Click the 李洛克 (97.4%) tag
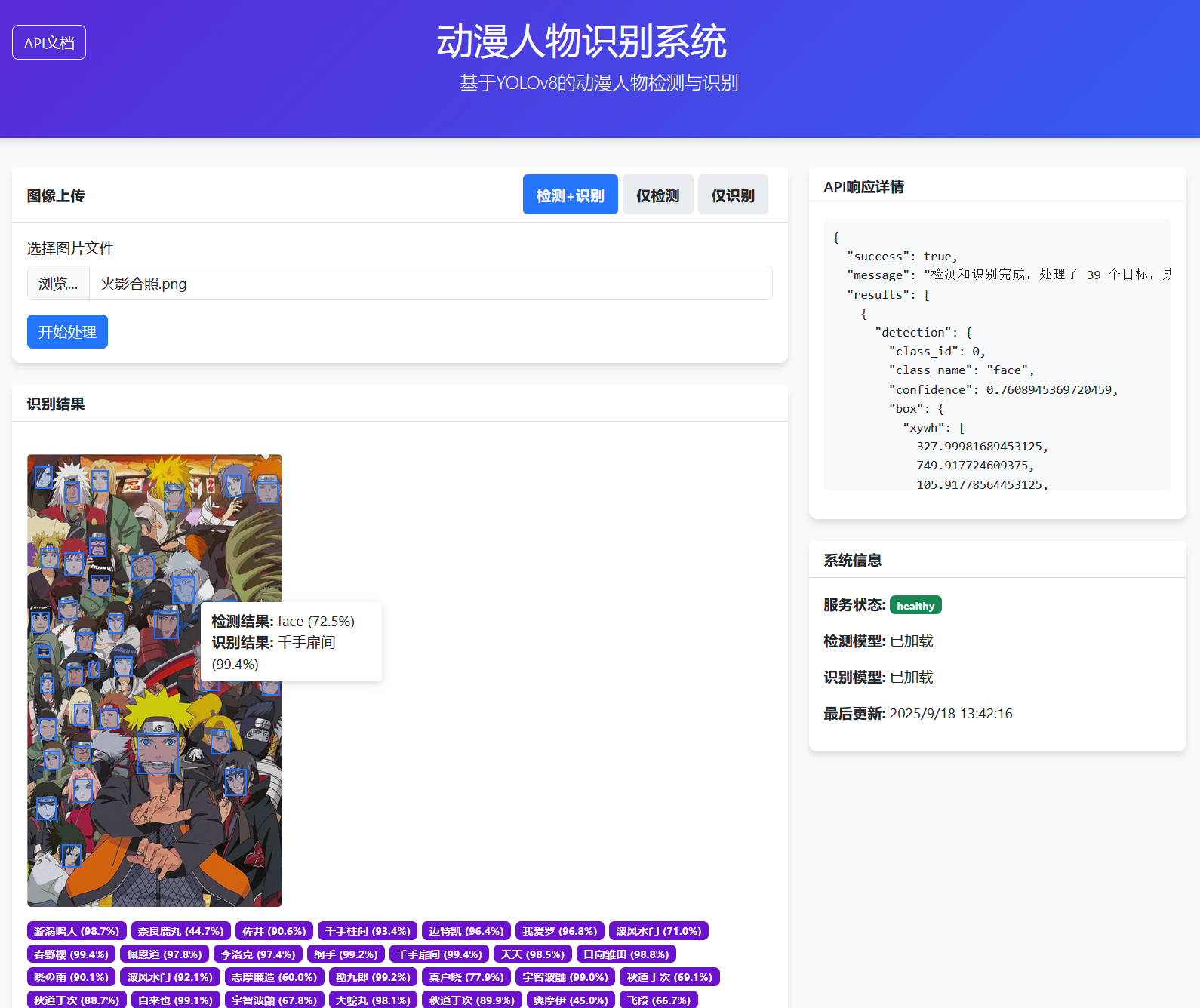Image resolution: width=1200 pixels, height=1008 pixels. (258, 954)
